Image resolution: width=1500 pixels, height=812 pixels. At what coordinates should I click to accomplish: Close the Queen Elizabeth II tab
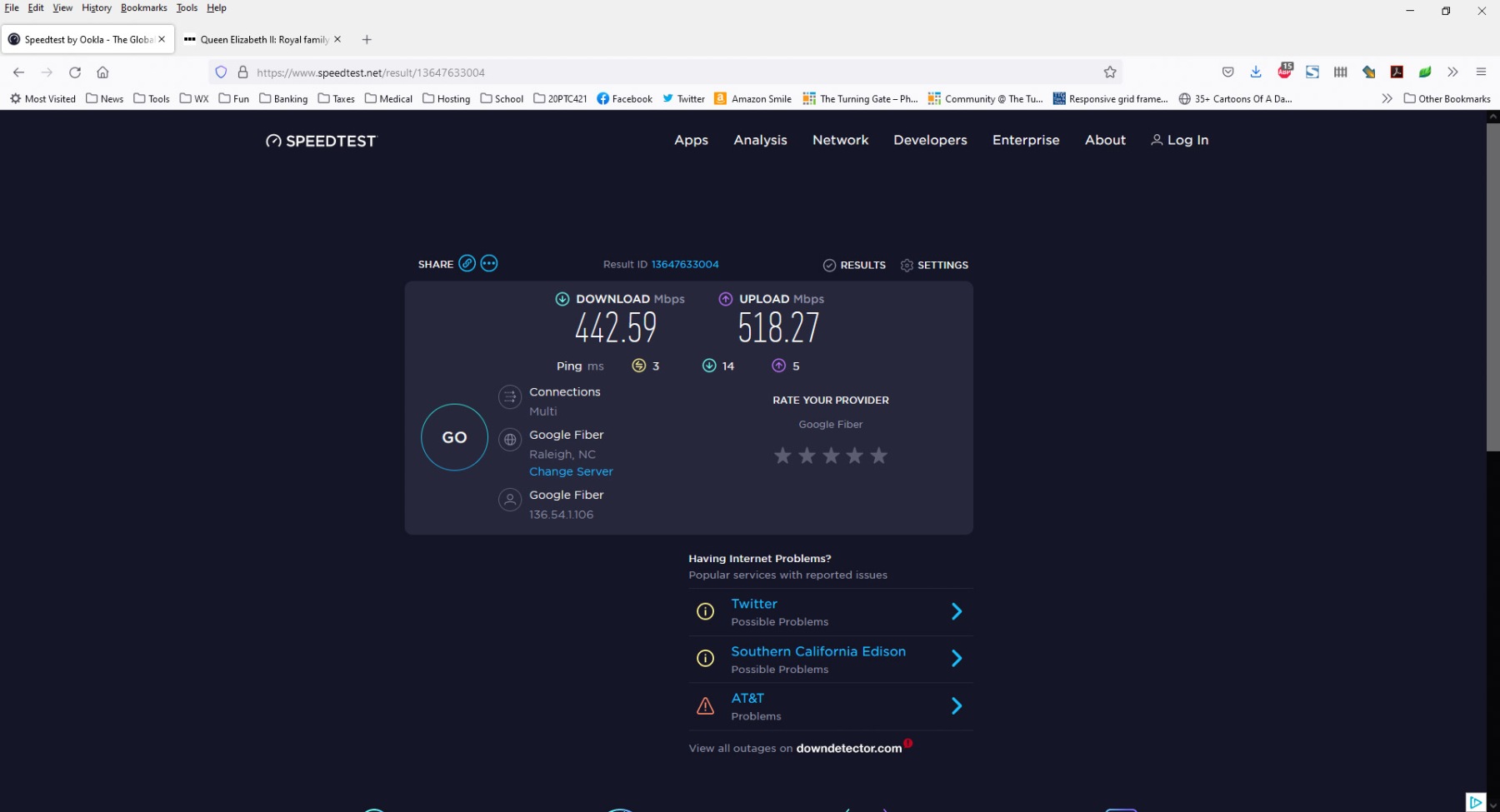pyautogui.click(x=337, y=39)
